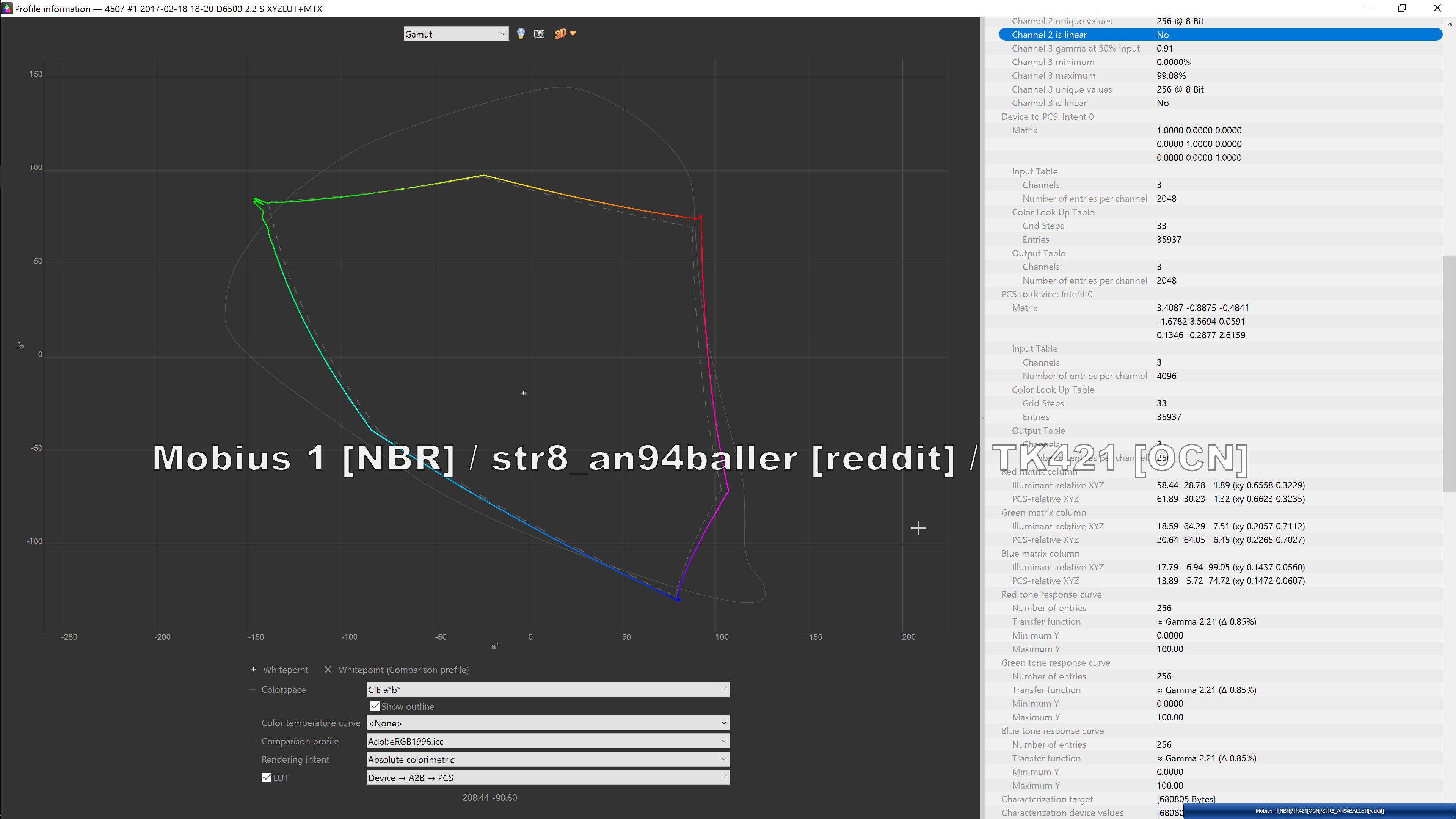
Task: Uncheck the LUT checkbox
Action: tap(267, 777)
